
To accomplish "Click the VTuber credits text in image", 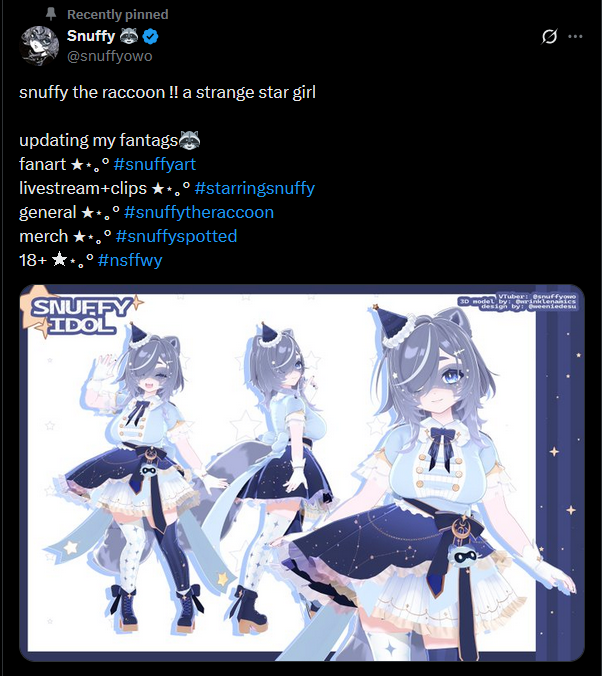I will click(x=517, y=301).
